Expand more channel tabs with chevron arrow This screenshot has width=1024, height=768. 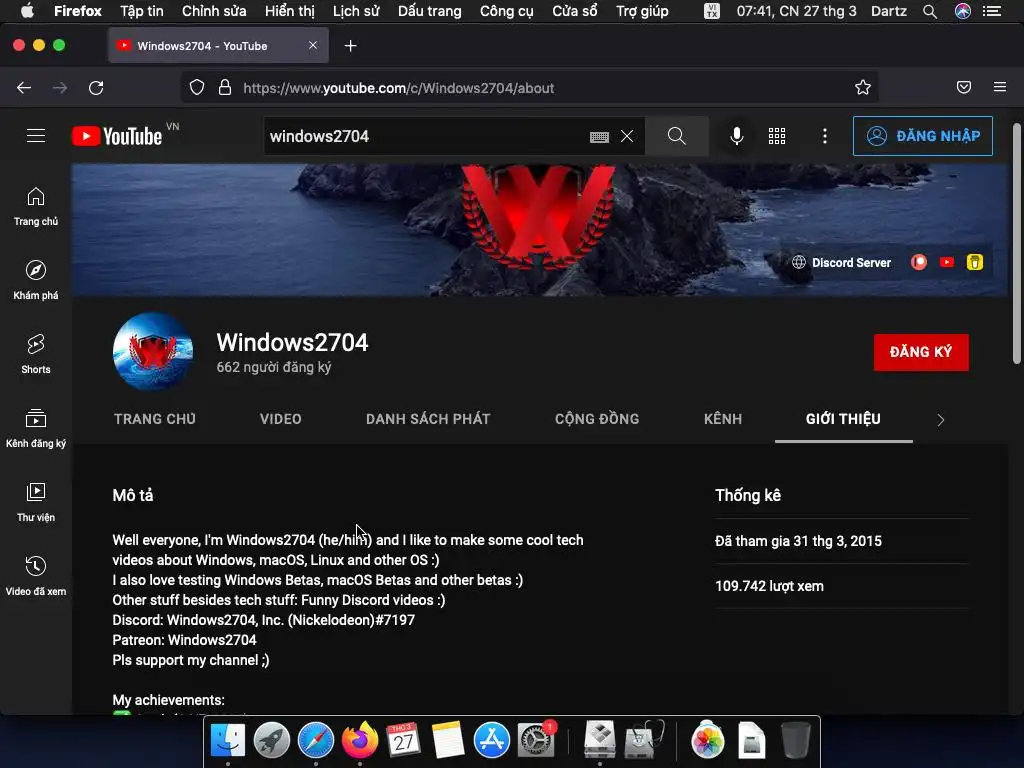pyautogui.click(x=940, y=420)
